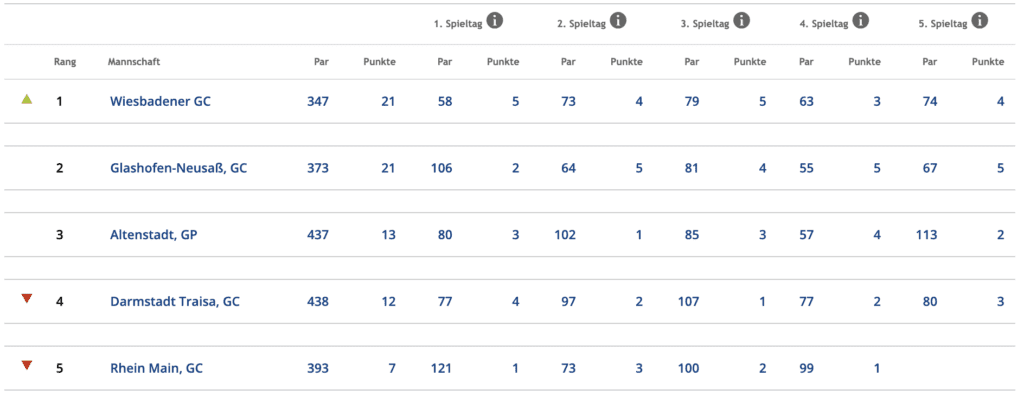Click the red down arrow beside Darmstadt Traisa
Screen dimensions: 1024x396
[x=26, y=299]
